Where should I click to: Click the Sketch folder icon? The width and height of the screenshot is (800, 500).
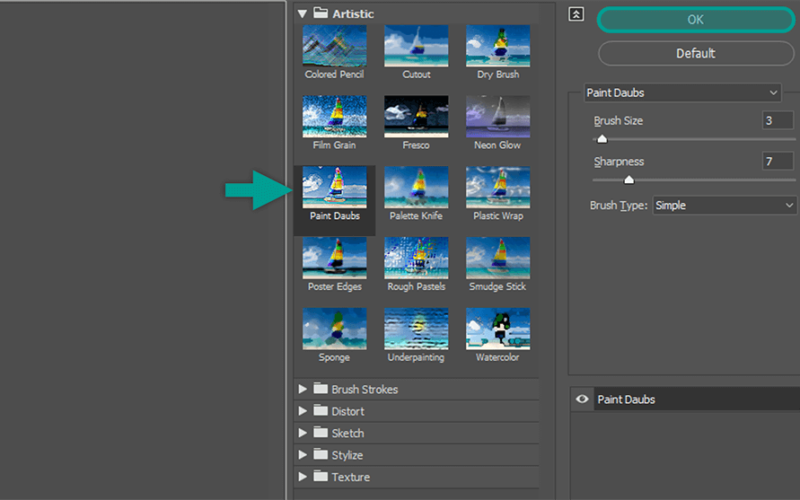click(x=320, y=432)
